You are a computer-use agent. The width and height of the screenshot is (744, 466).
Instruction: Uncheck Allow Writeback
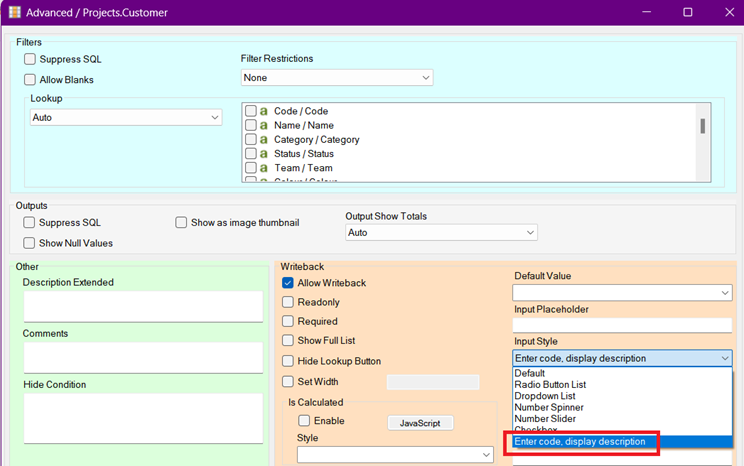coord(288,283)
